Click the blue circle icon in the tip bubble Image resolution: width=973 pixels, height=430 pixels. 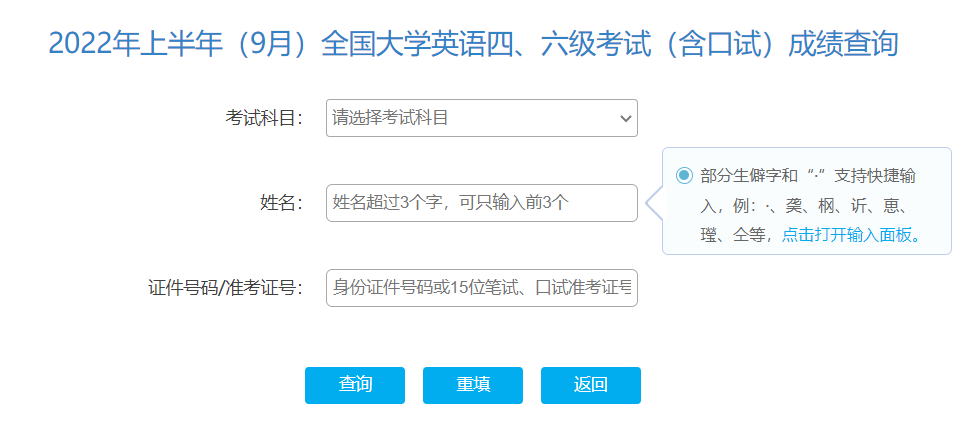pos(684,175)
